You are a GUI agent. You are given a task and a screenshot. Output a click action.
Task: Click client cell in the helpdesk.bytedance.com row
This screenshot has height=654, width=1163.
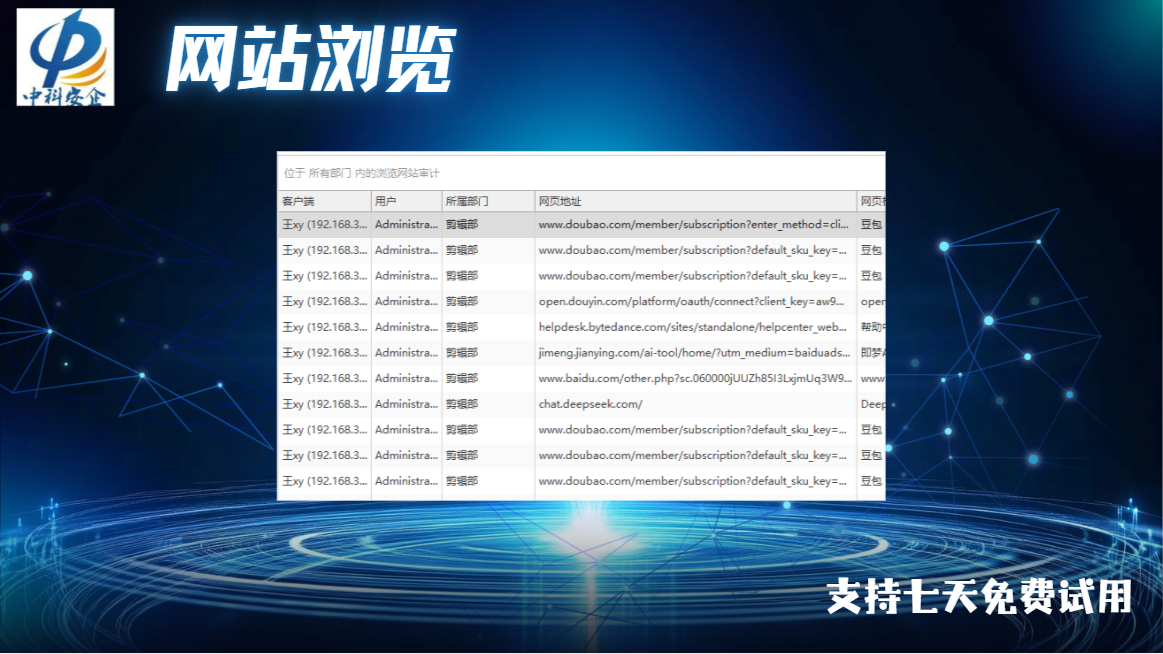(325, 327)
